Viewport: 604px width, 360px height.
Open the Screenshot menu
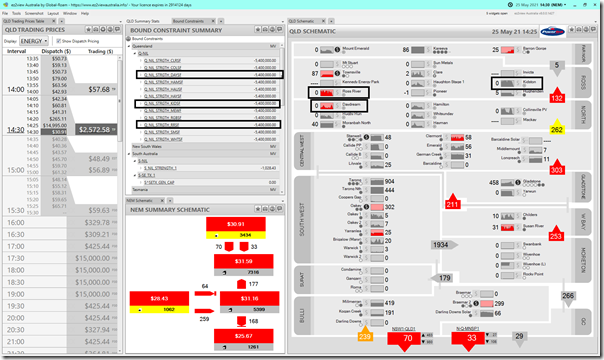pos(34,13)
